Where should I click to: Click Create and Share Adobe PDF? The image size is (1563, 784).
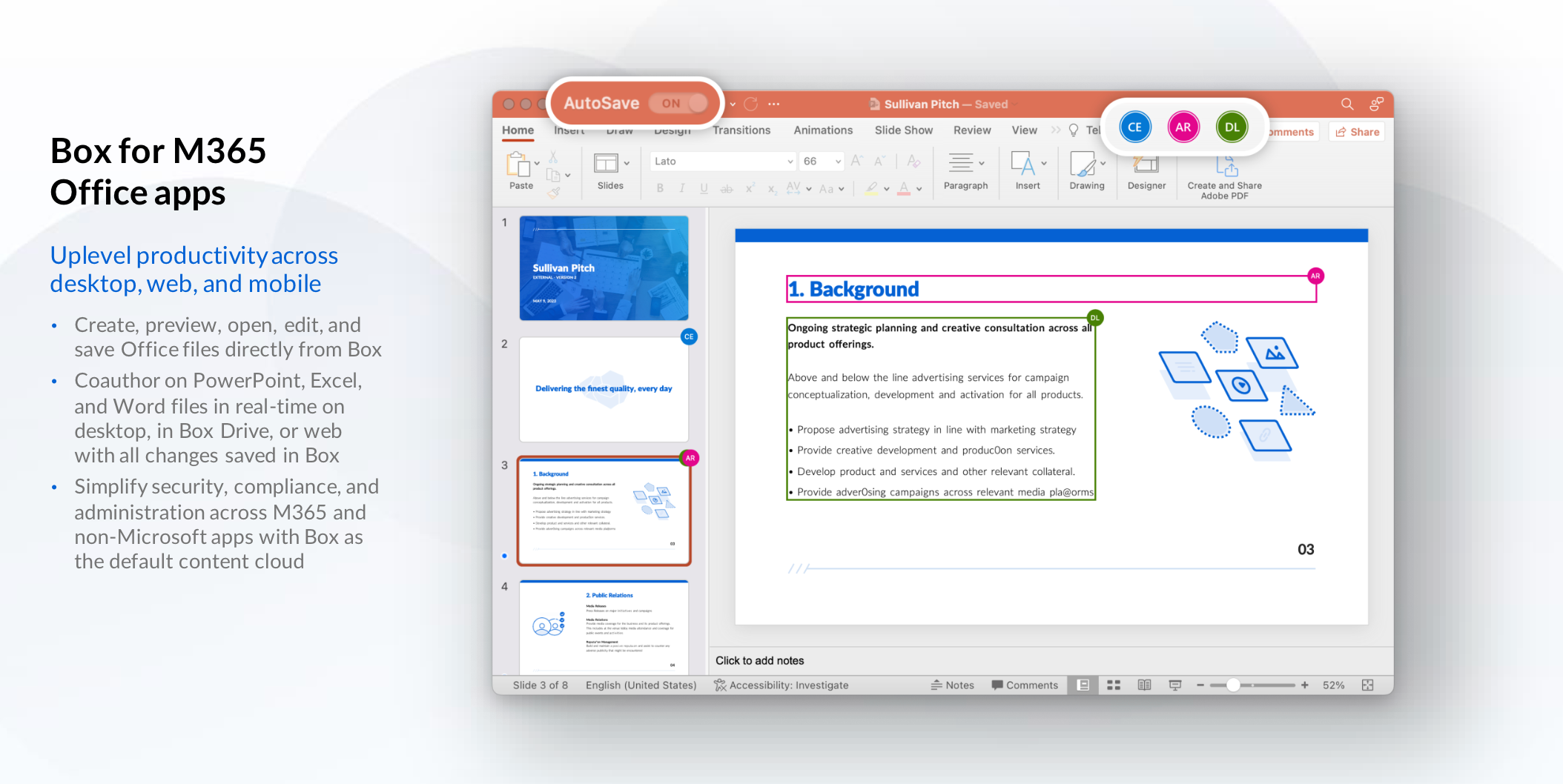point(1224,178)
